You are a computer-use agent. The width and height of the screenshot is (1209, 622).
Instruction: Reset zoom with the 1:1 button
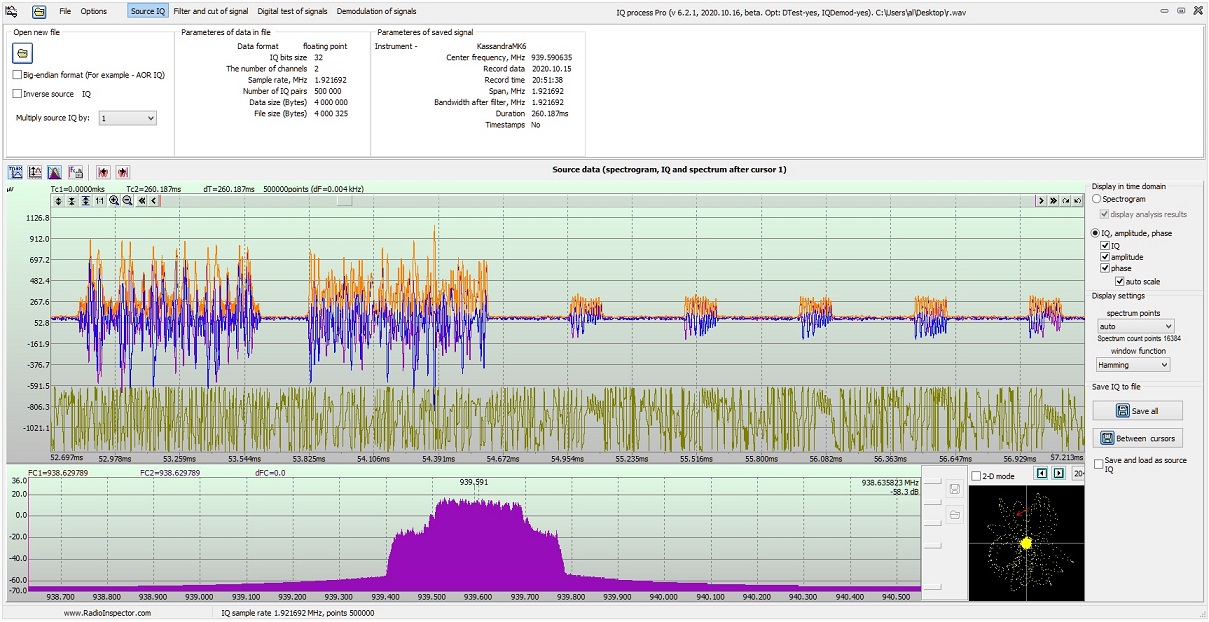[100, 201]
